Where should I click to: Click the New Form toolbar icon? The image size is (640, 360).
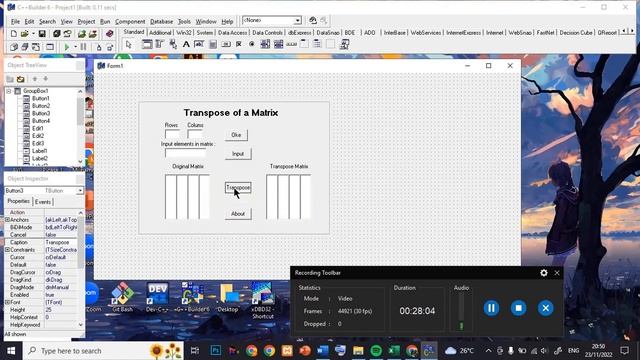[50, 47]
